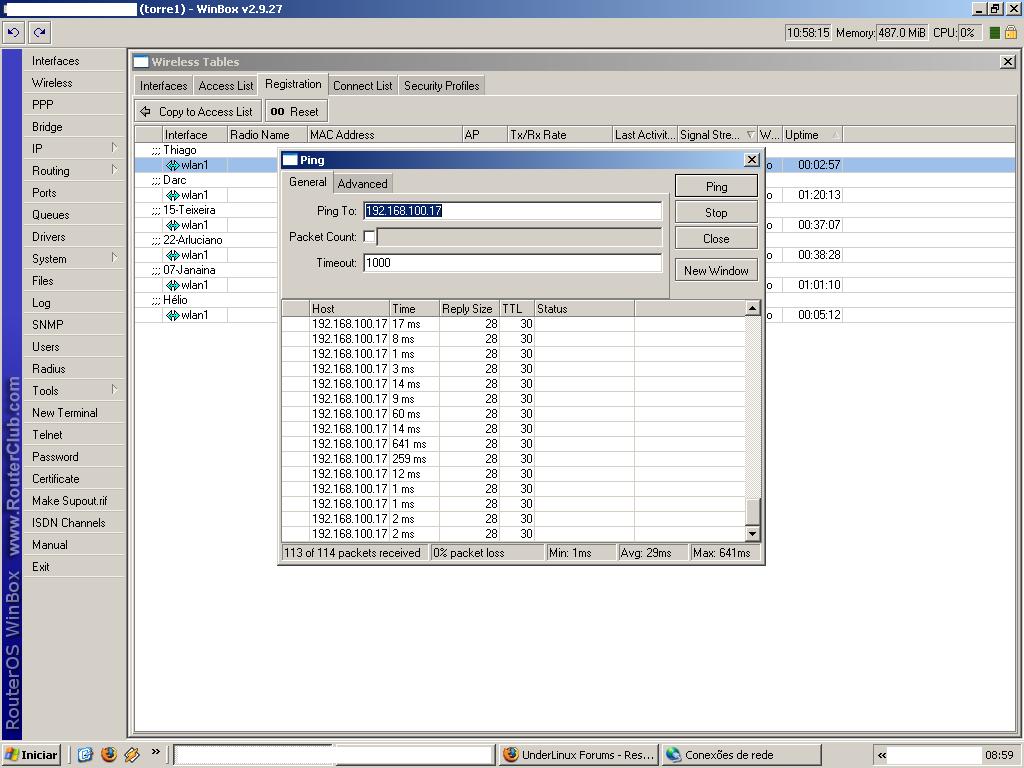Open the third quick launch icon

pyautogui.click(x=132, y=755)
